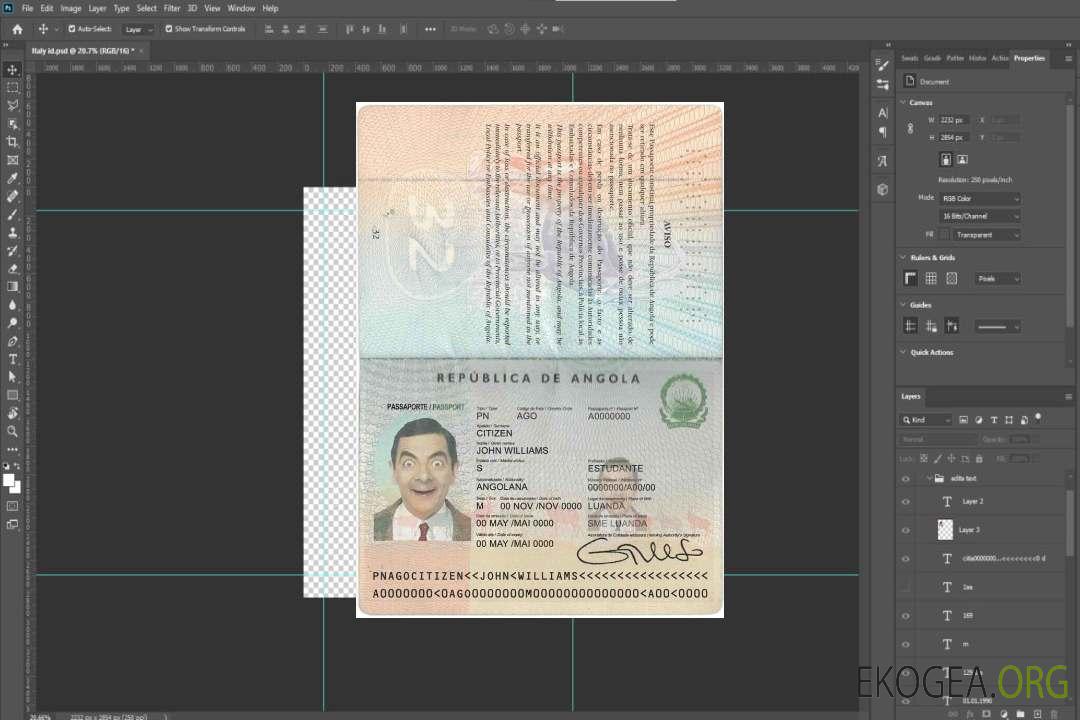Open the Character panel icon

(x=882, y=112)
